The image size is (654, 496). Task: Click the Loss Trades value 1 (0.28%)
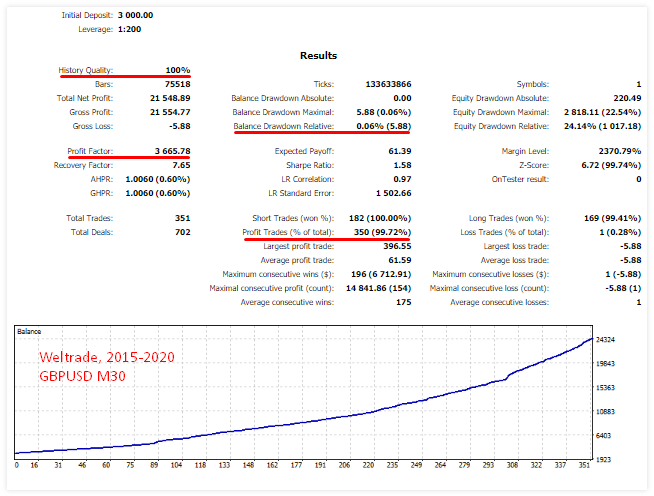[x=620, y=232]
